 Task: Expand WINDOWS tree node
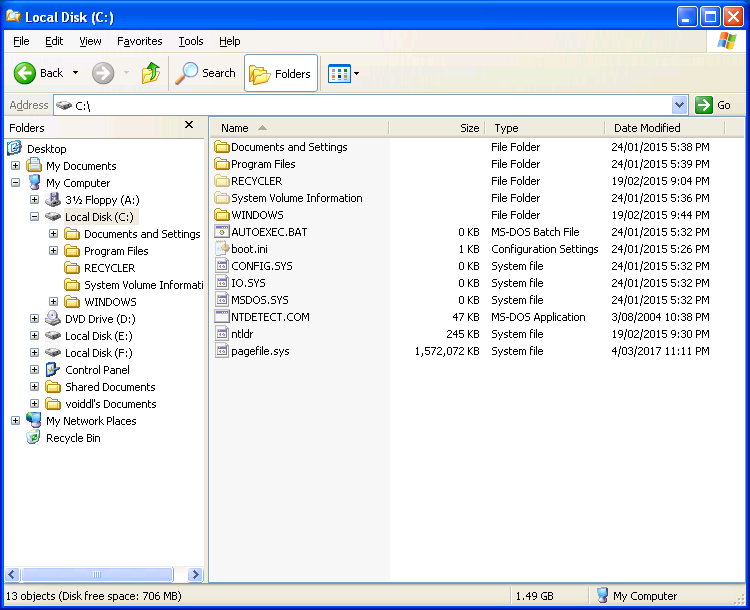[54, 302]
